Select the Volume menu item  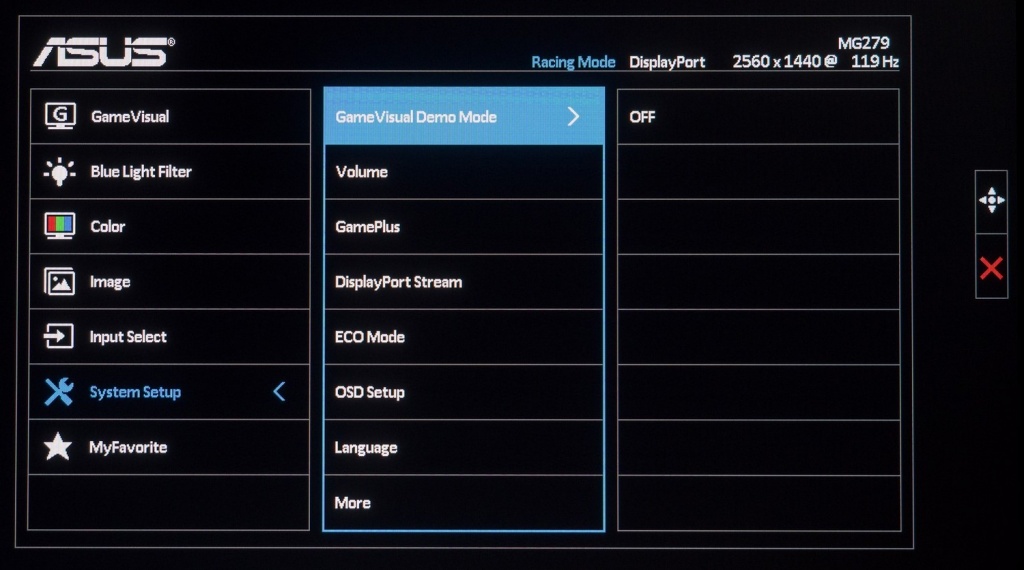464,172
